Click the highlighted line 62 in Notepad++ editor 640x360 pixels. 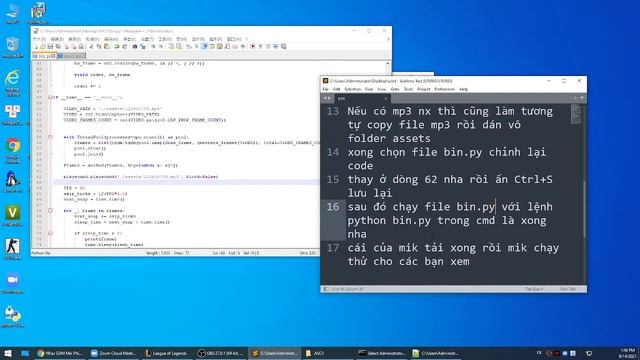pyautogui.click(x=186, y=182)
